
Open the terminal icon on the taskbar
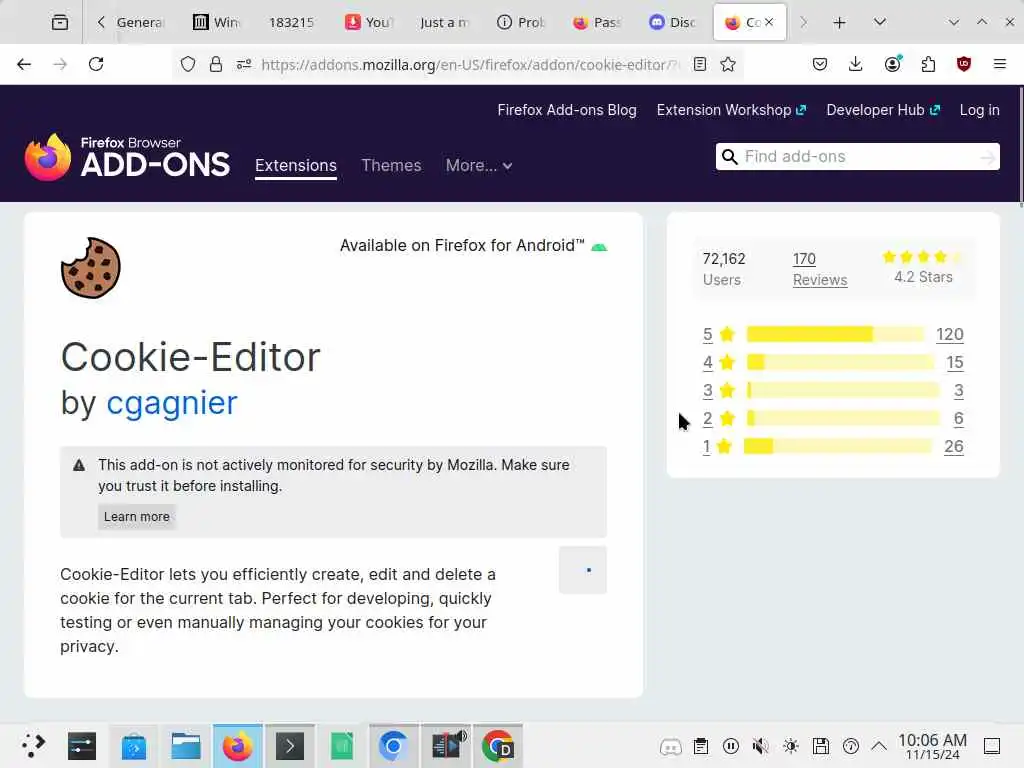tap(290, 745)
